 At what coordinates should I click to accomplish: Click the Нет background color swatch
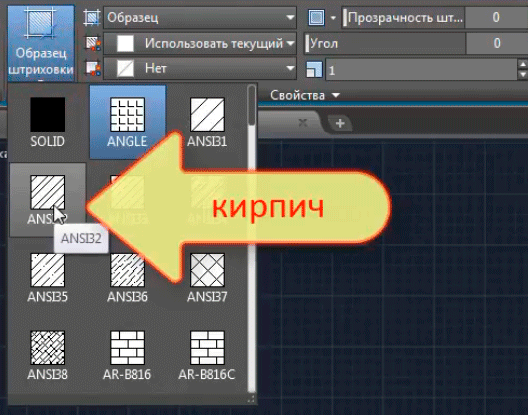click(x=125, y=68)
